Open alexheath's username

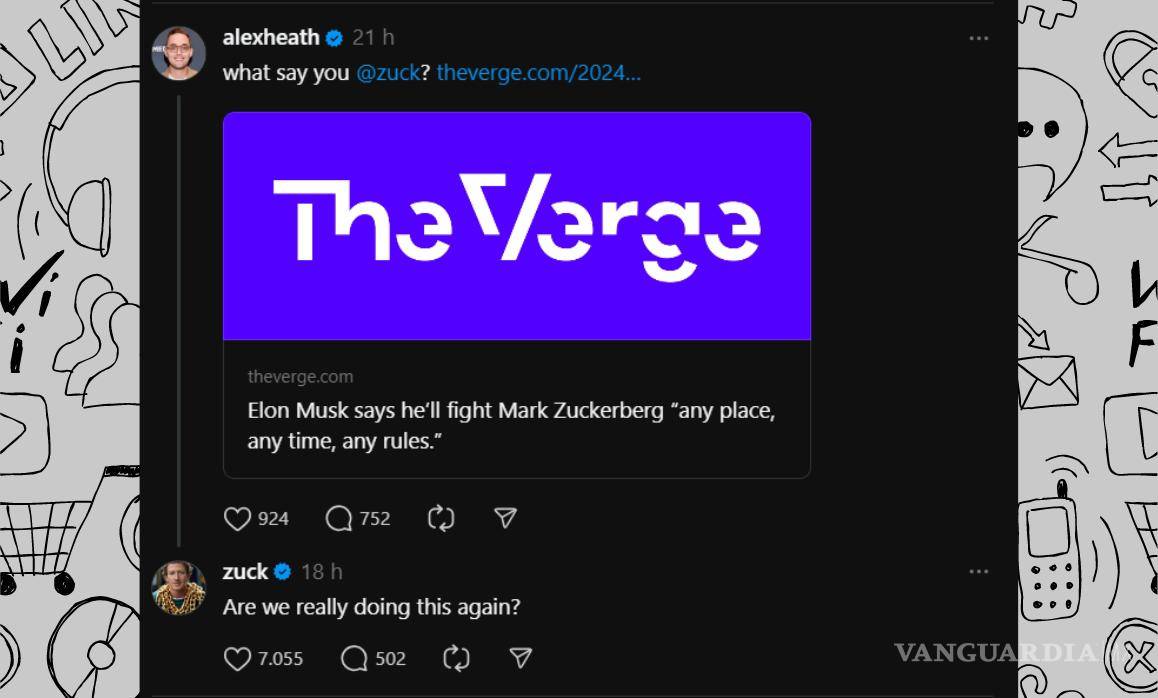[271, 37]
